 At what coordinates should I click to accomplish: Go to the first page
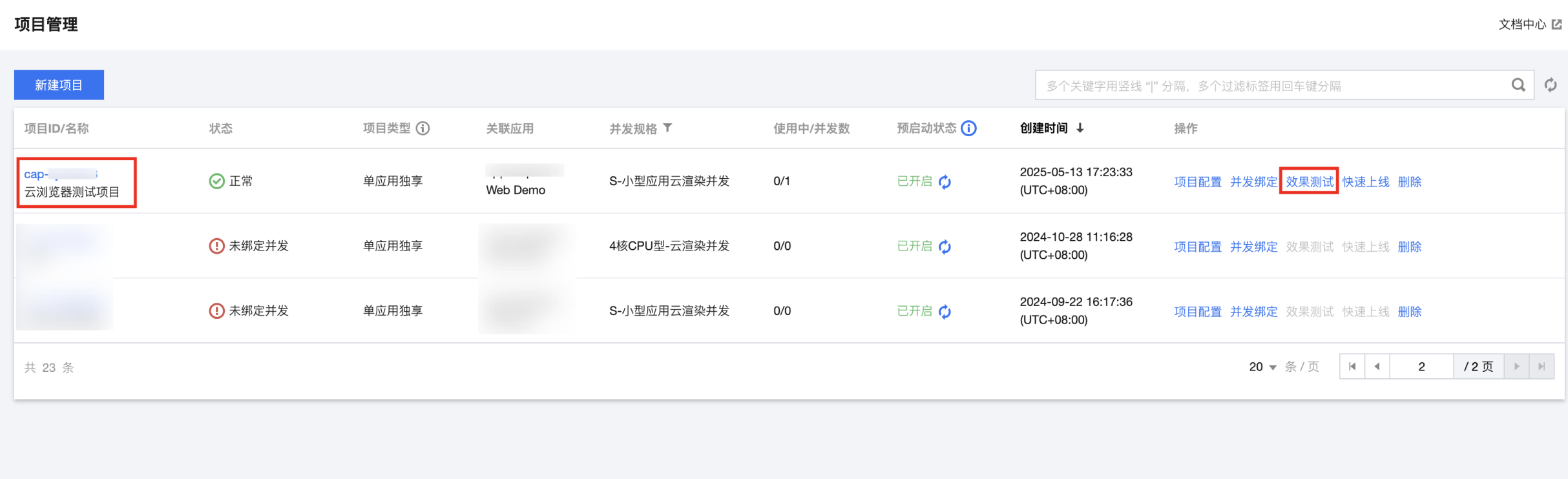pyautogui.click(x=1352, y=367)
